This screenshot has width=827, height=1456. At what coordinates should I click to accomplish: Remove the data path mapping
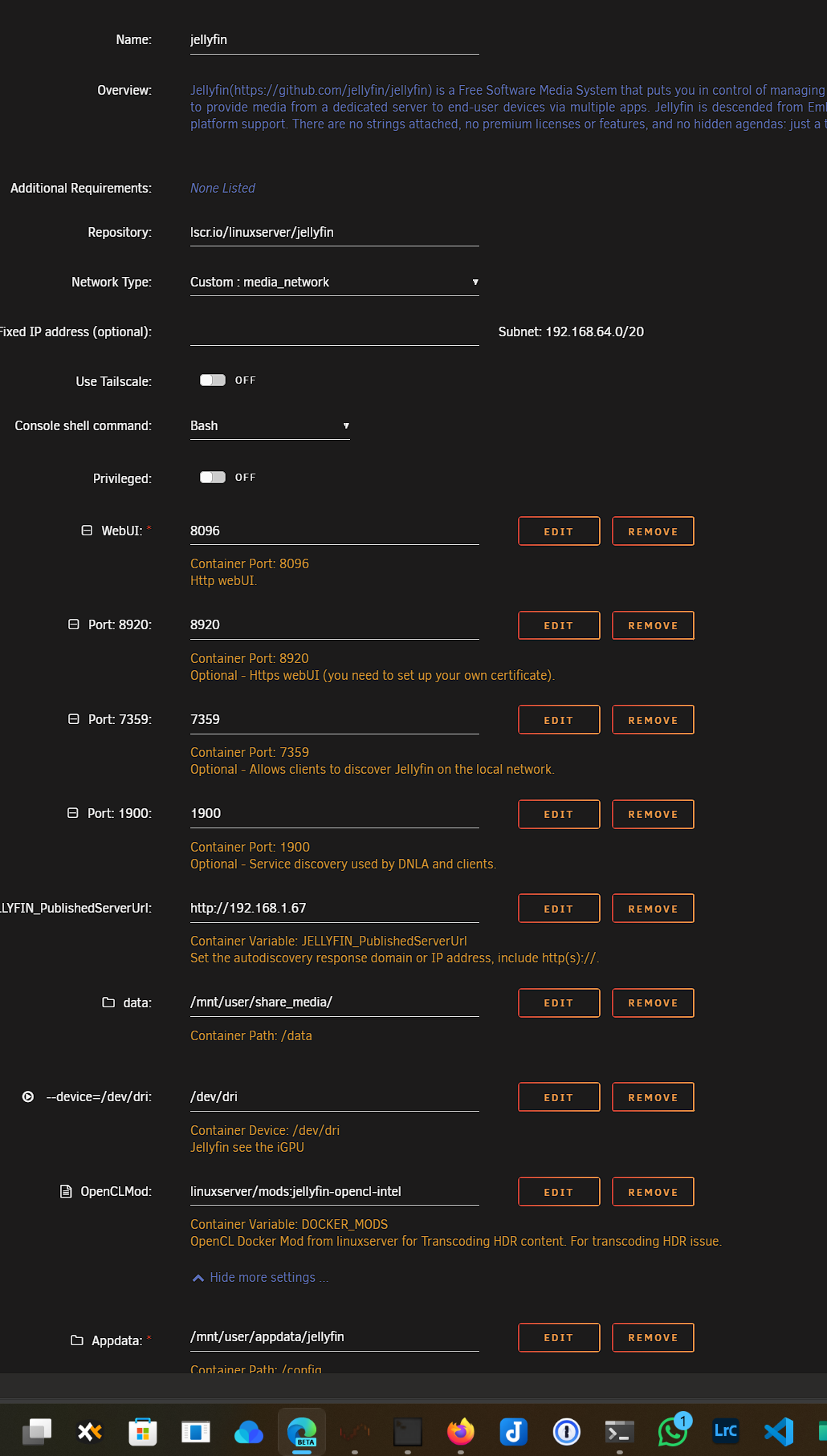point(653,1003)
